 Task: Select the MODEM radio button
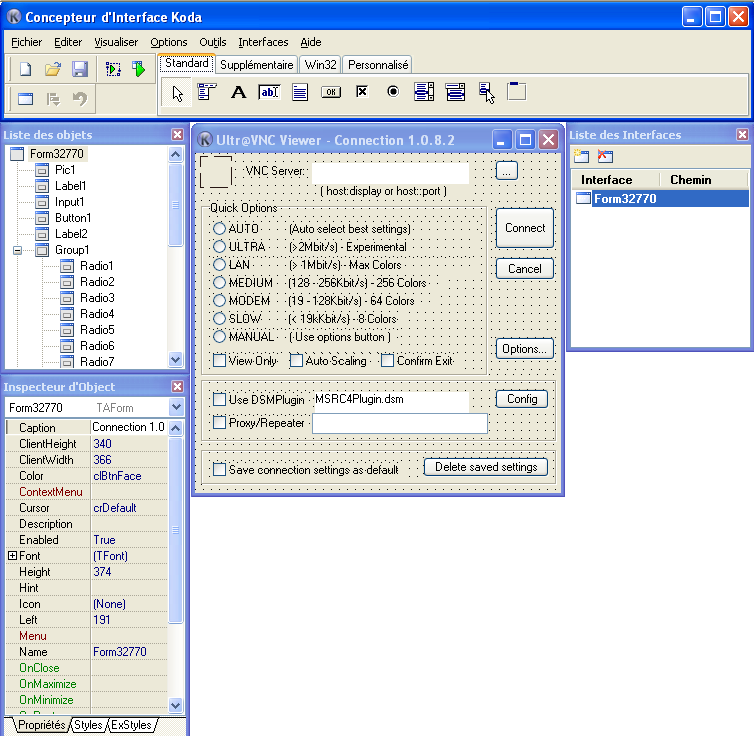219,300
